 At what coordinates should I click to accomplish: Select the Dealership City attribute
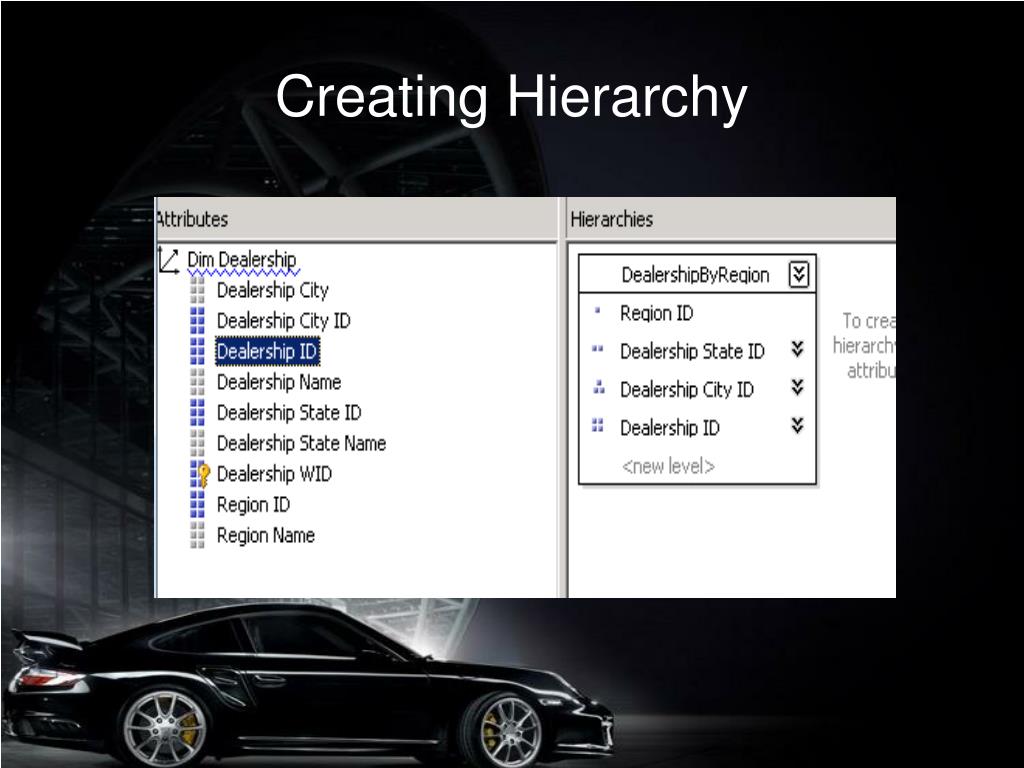tap(272, 291)
